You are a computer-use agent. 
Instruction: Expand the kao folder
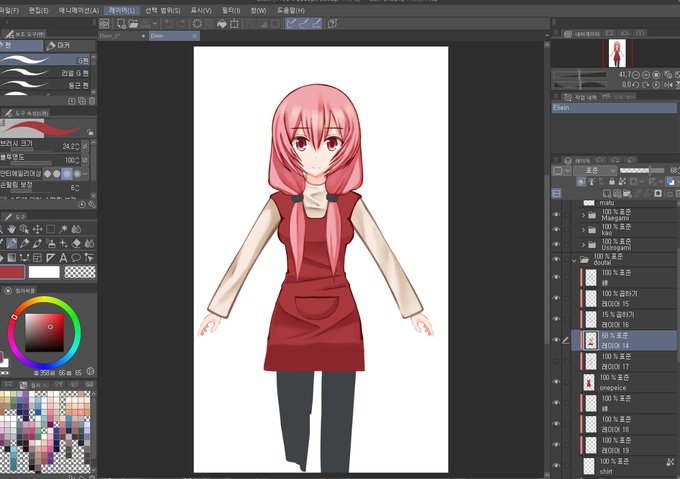tap(583, 230)
